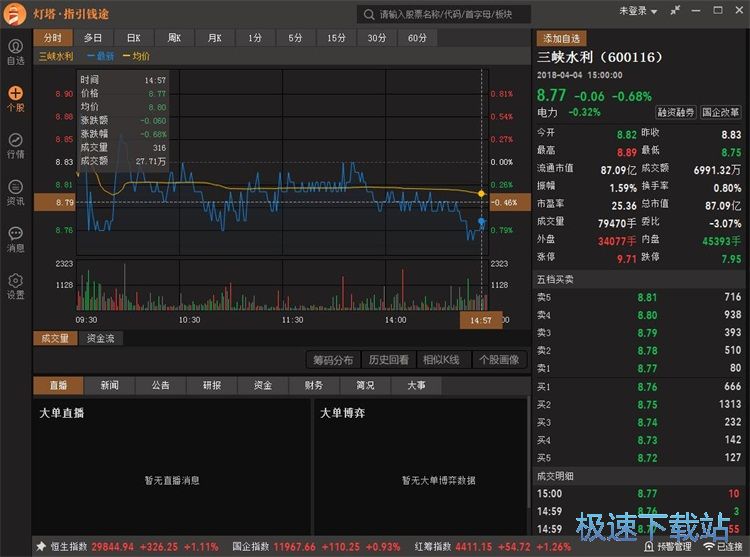Click the star icon beside 恒生指数
Image resolution: width=750 pixels, height=557 pixels.
[41, 547]
